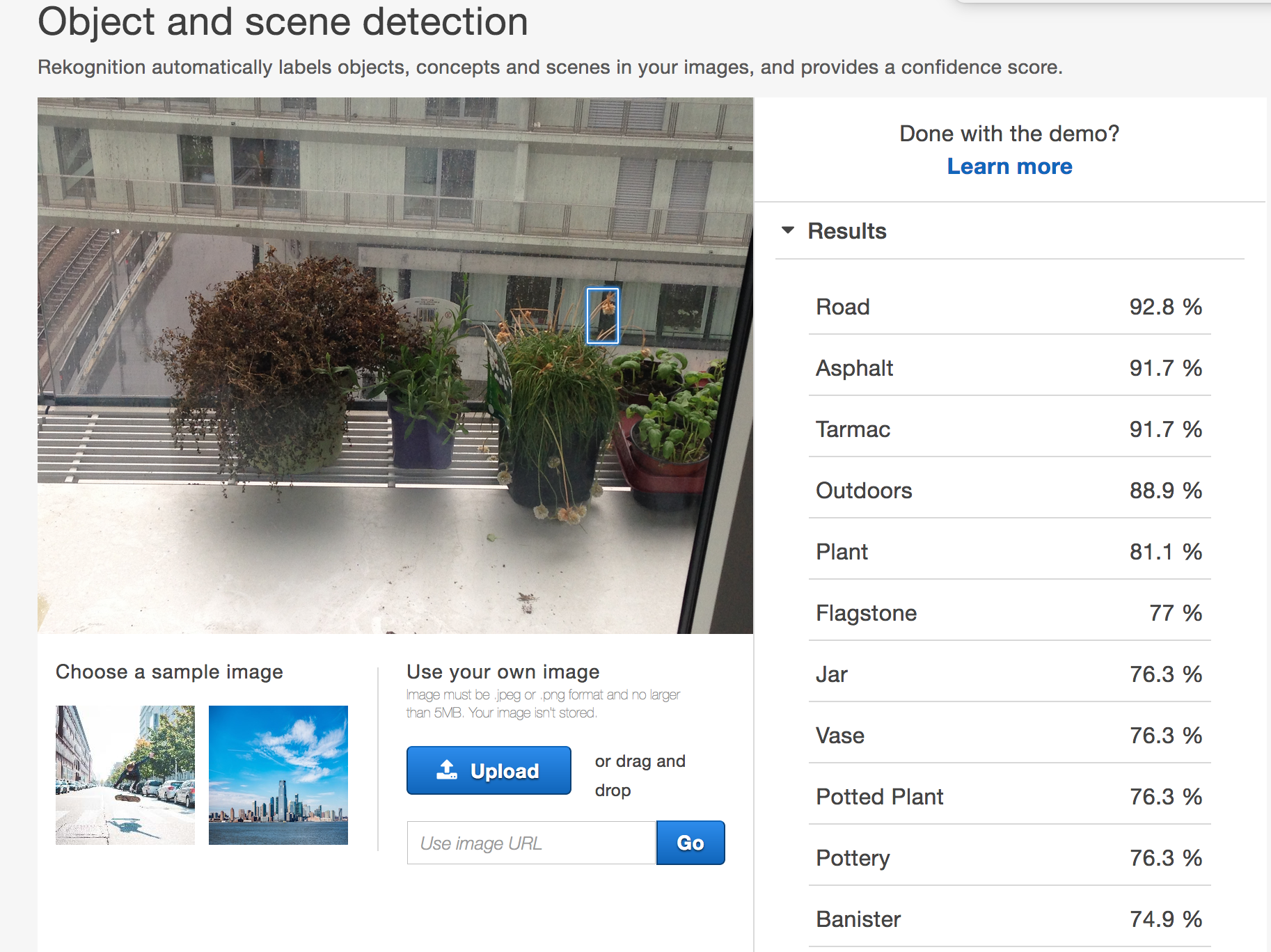Select the Plant result row

tap(1009, 552)
